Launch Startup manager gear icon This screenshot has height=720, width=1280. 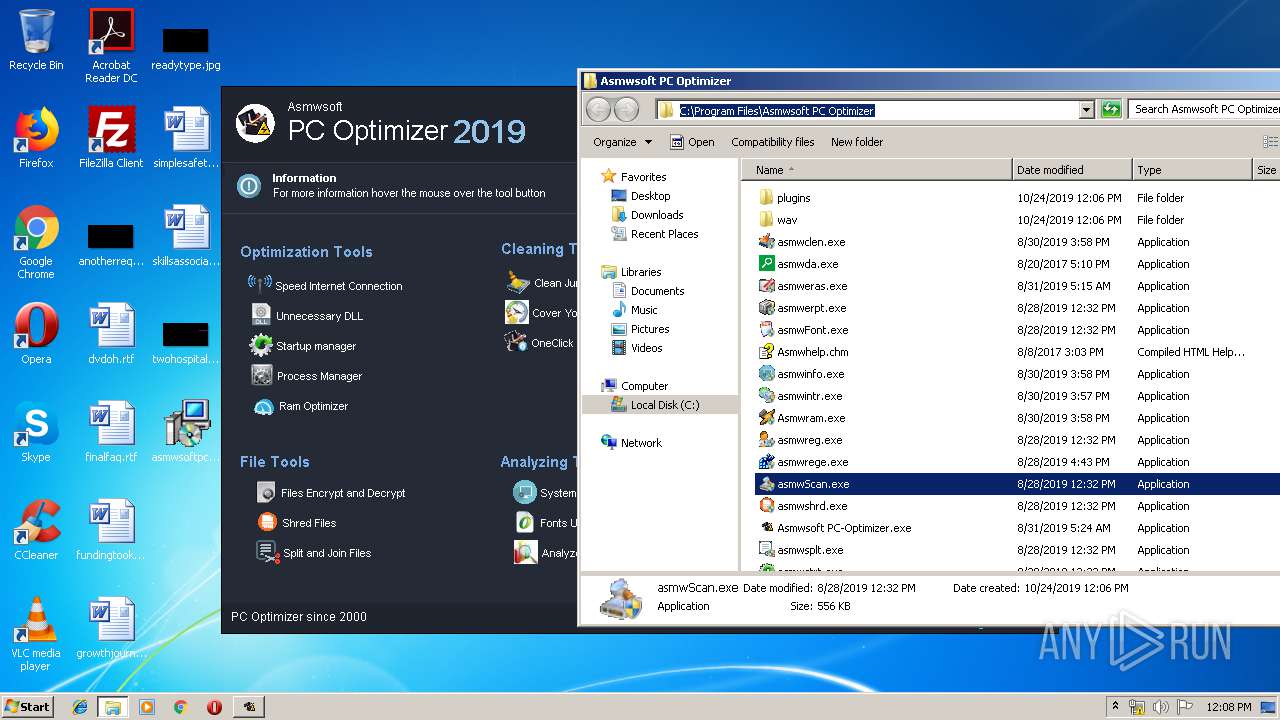coord(261,345)
